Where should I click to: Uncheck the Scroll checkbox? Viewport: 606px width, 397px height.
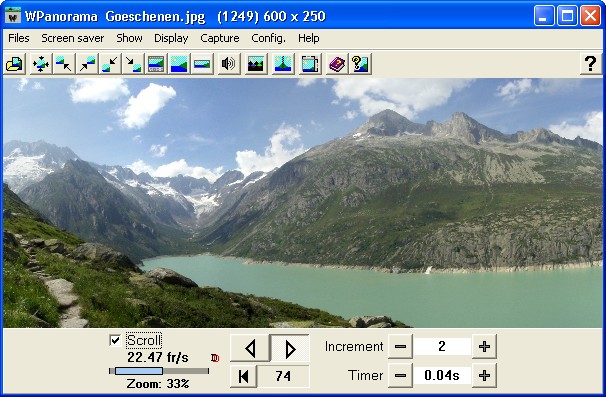[x=115, y=340]
